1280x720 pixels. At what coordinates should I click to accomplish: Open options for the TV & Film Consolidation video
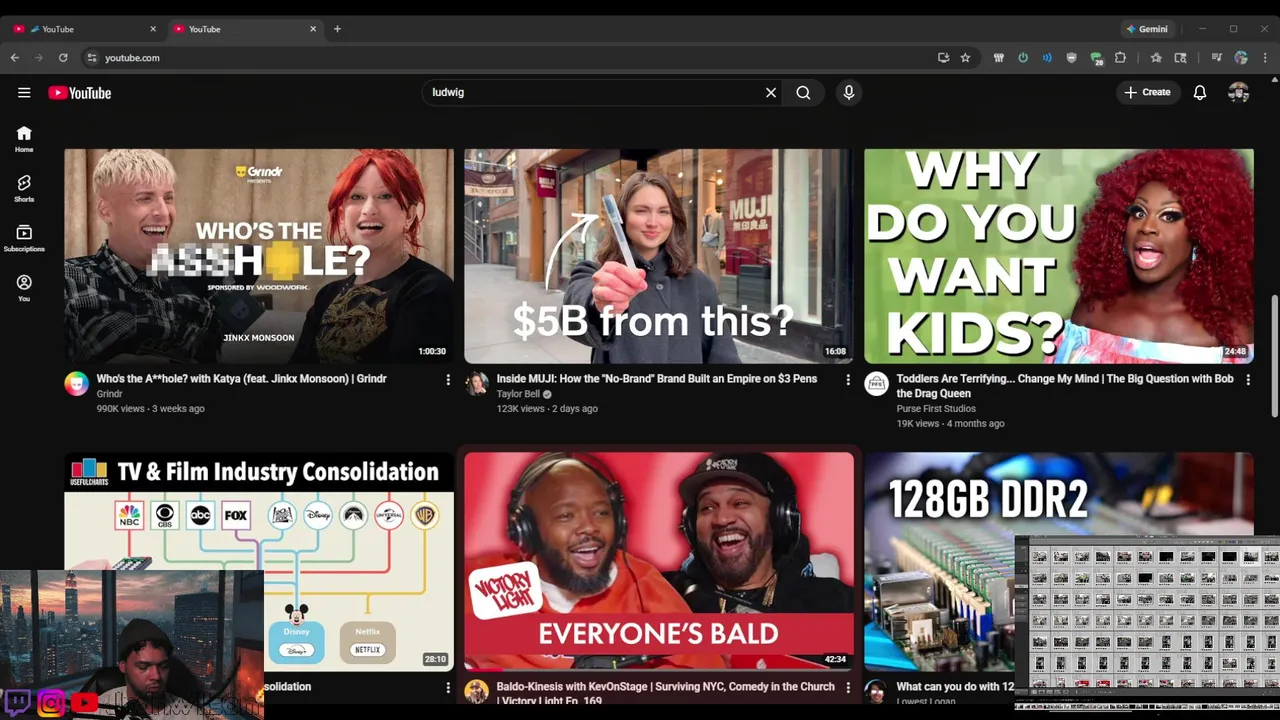pyautogui.click(x=448, y=688)
